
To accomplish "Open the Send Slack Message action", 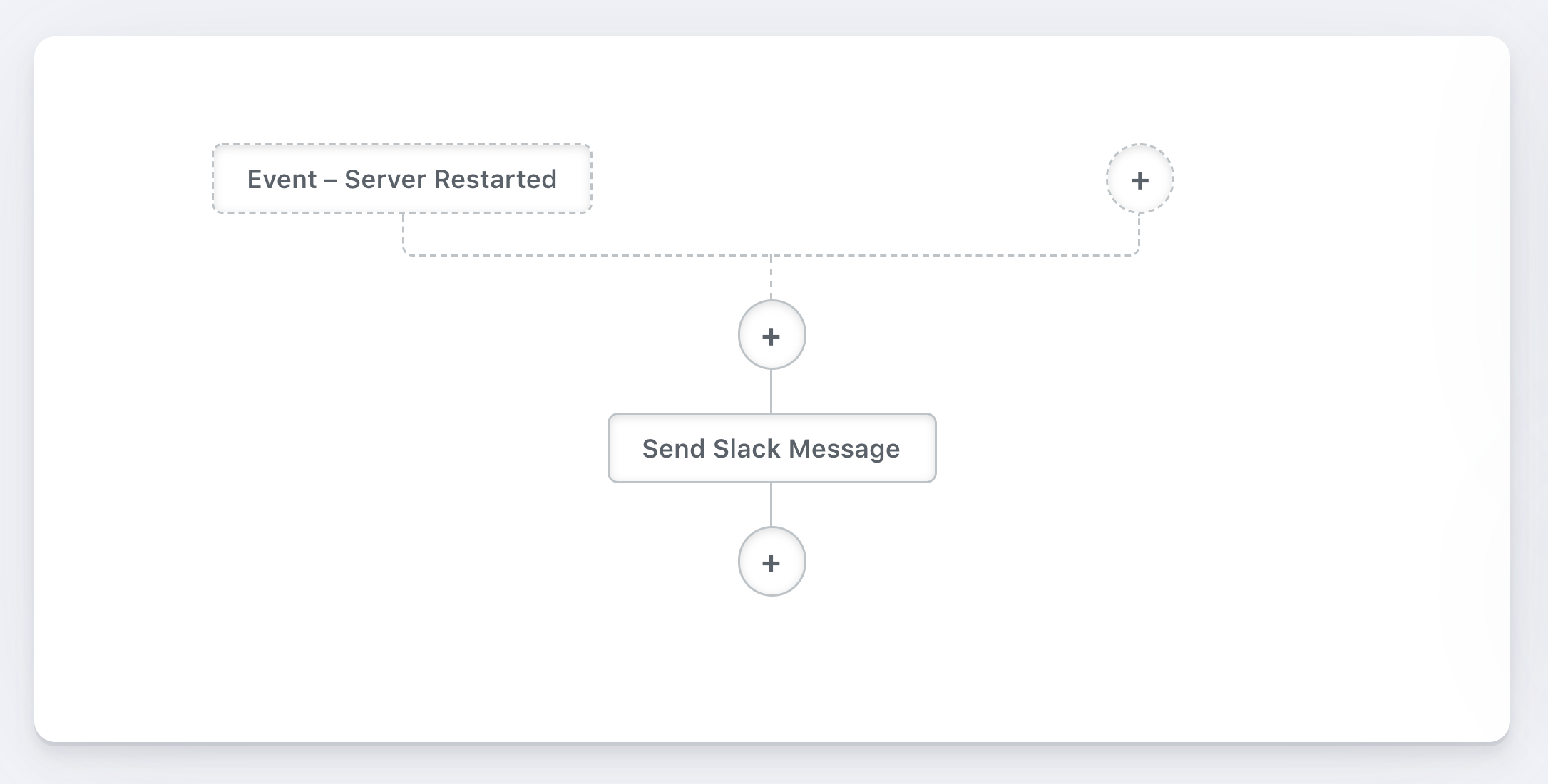I will 772,448.
